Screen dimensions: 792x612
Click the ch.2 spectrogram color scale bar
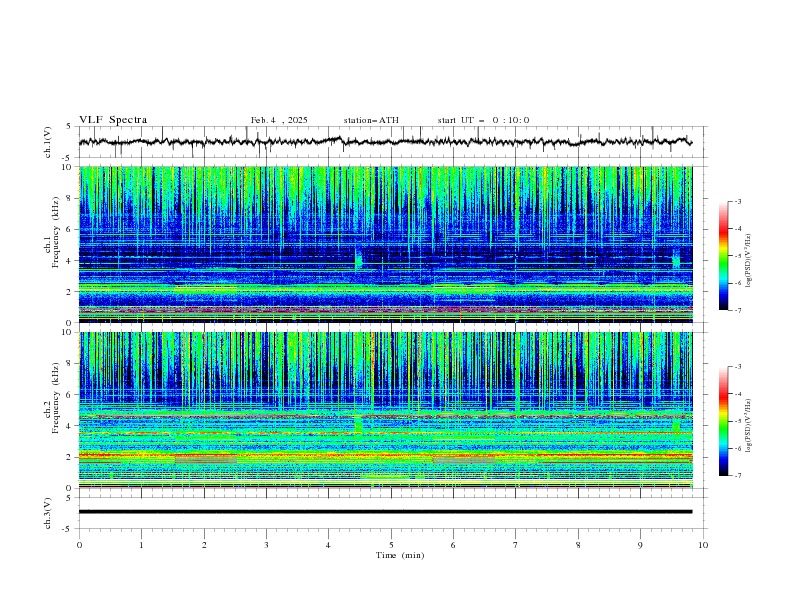point(723,421)
